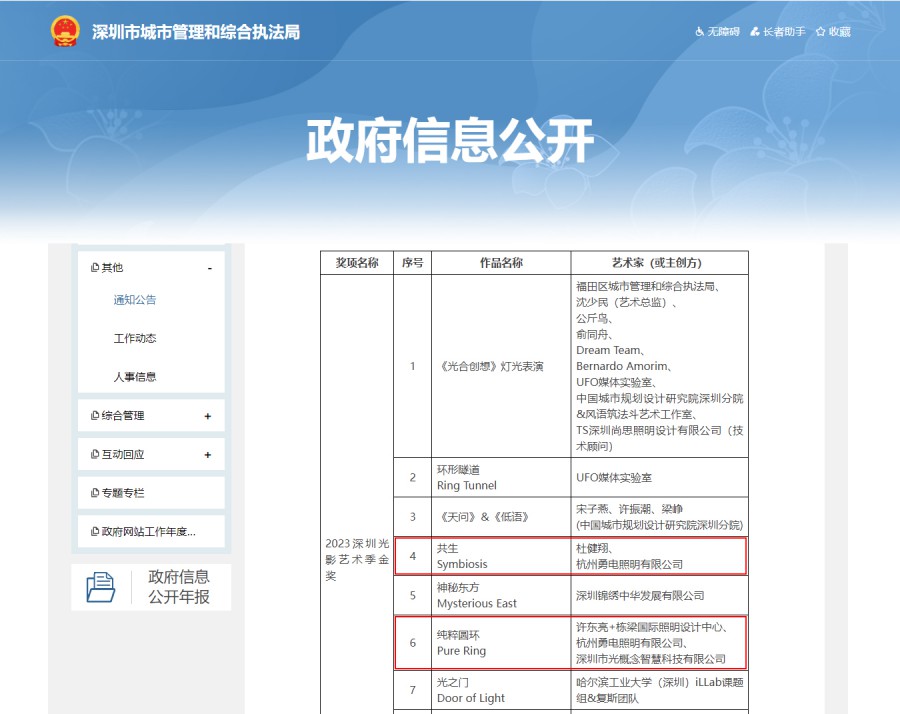Click the national emblem logo
This screenshot has width=900, height=714.
65,31
